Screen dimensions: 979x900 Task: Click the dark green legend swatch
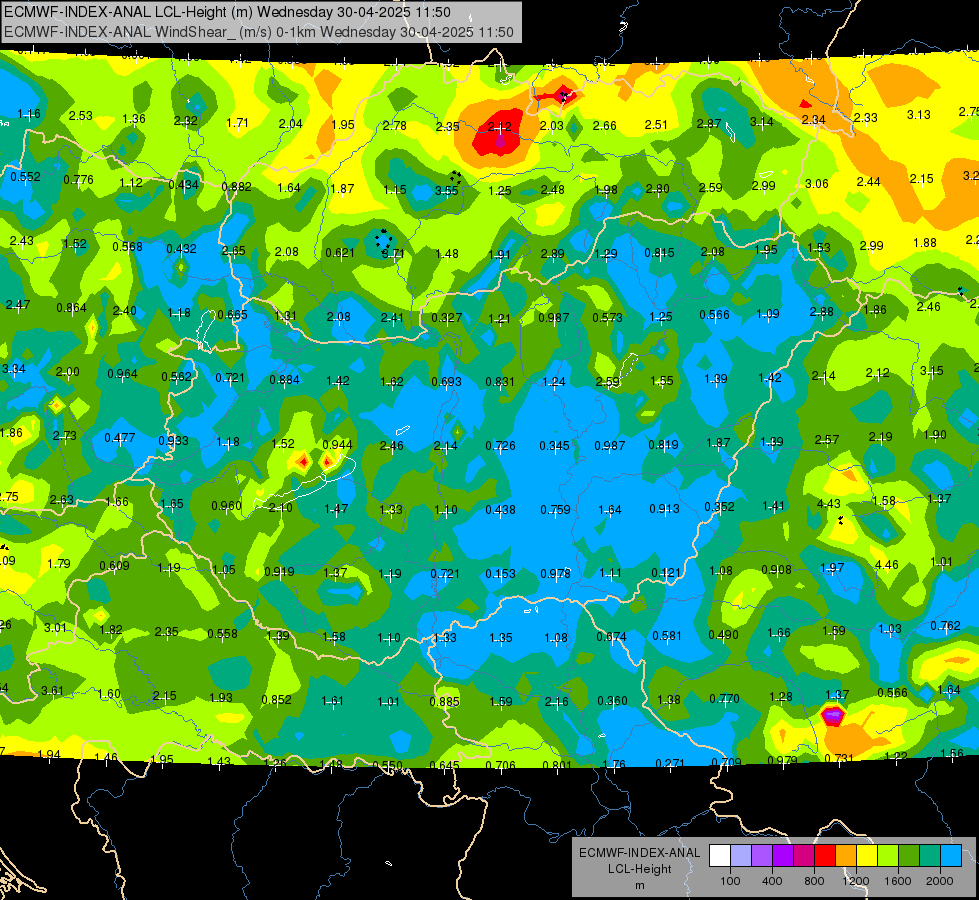(x=909, y=856)
